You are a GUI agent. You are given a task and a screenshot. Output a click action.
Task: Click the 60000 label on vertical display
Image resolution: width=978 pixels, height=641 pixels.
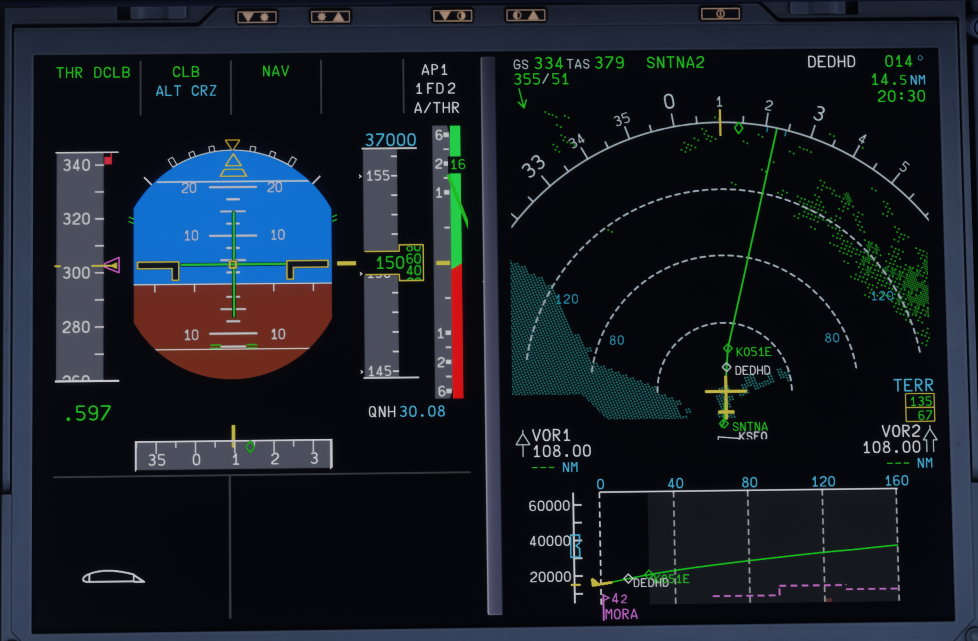coord(550,506)
